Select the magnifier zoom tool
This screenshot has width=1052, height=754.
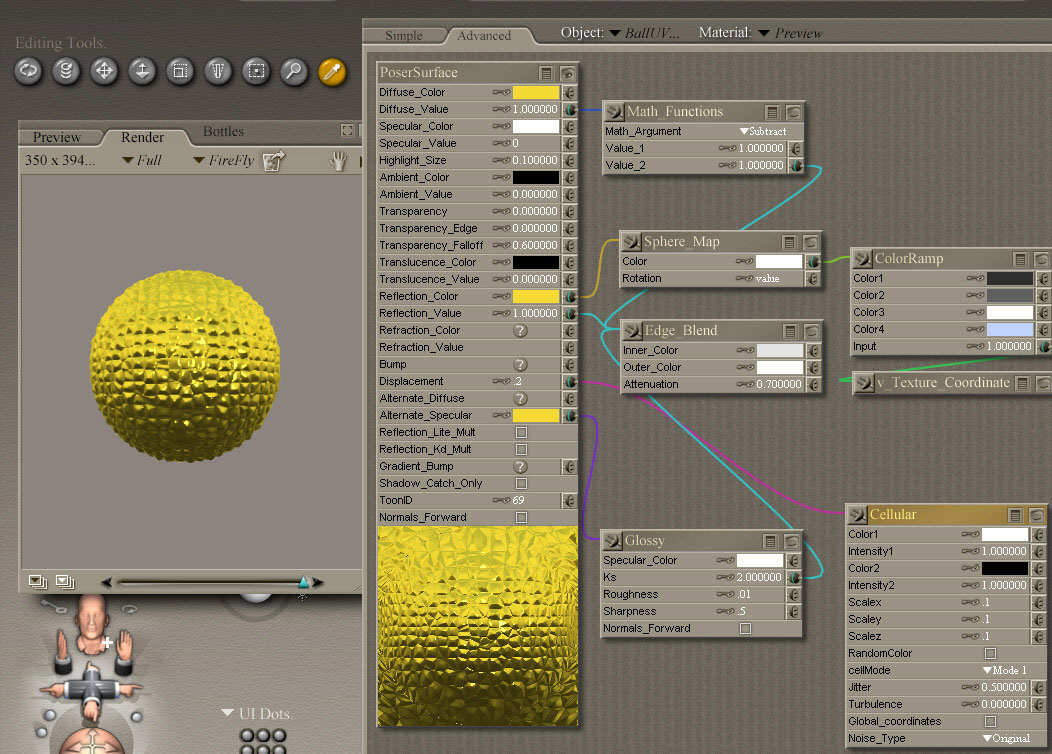pos(293,71)
